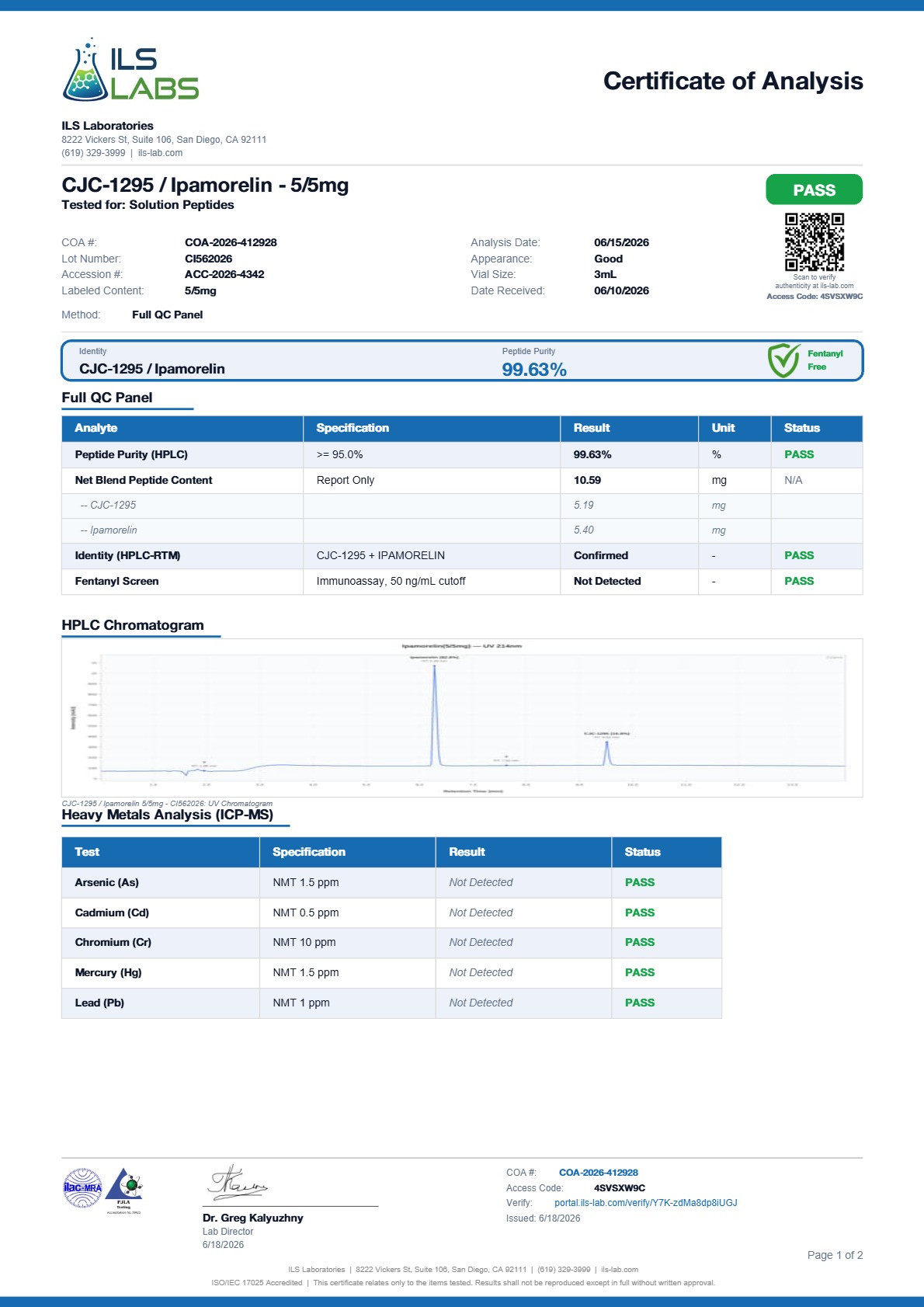Click Date Received '06/10/2026'
The height and width of the screenshot is (1307, 924).
[x=621, y=290]
